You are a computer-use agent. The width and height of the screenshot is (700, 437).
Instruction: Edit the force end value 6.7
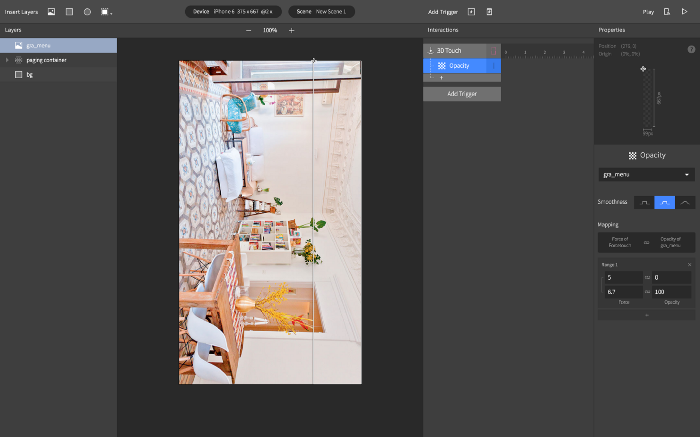pos(624,291)
